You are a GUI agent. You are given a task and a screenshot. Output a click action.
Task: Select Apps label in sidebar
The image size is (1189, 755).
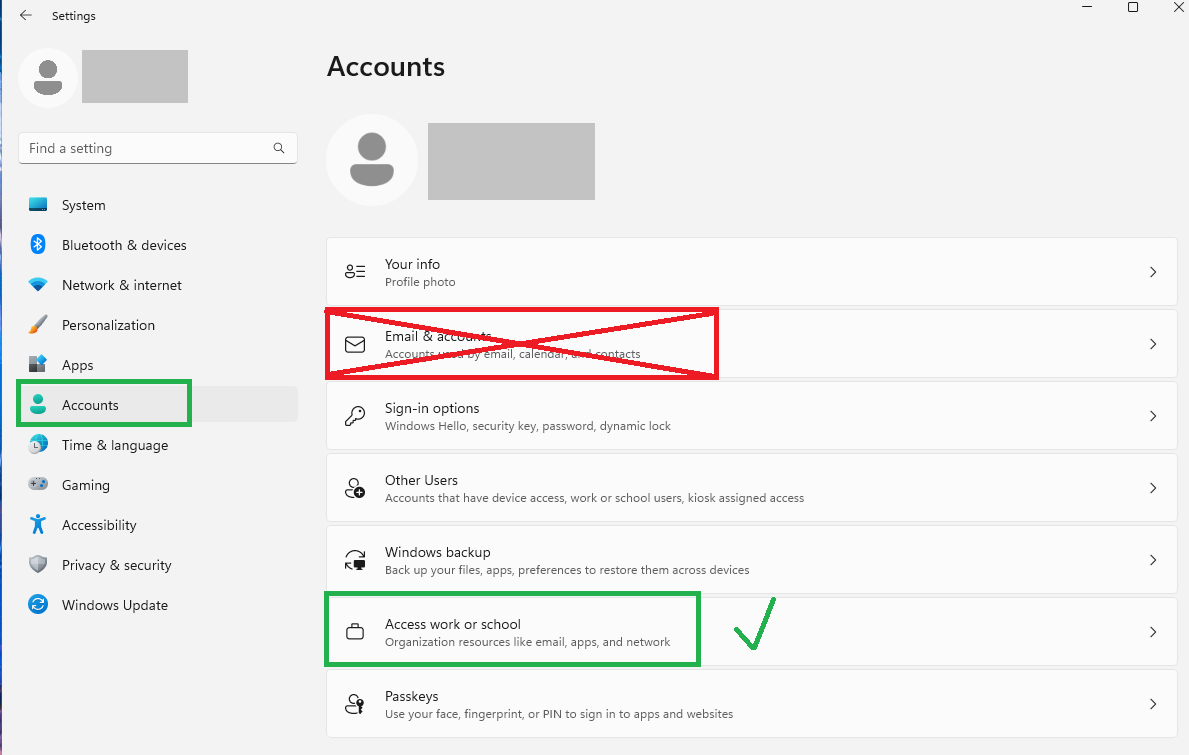[77, 365]
